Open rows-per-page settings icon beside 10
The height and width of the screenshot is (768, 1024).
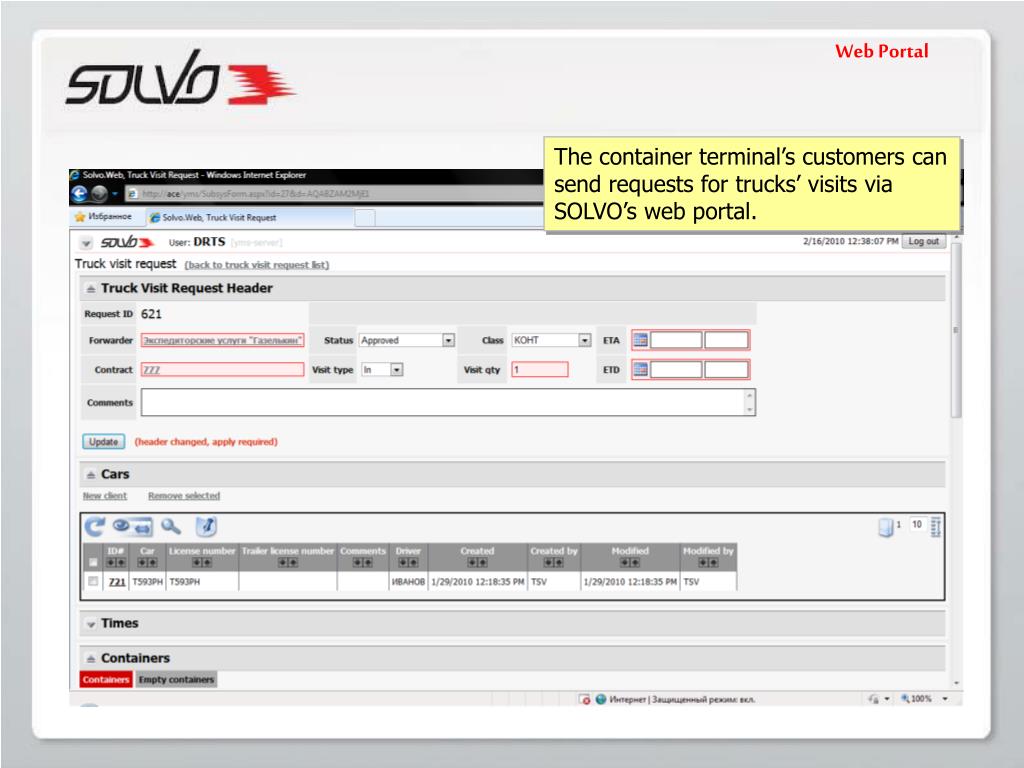[x=936, y=527]
